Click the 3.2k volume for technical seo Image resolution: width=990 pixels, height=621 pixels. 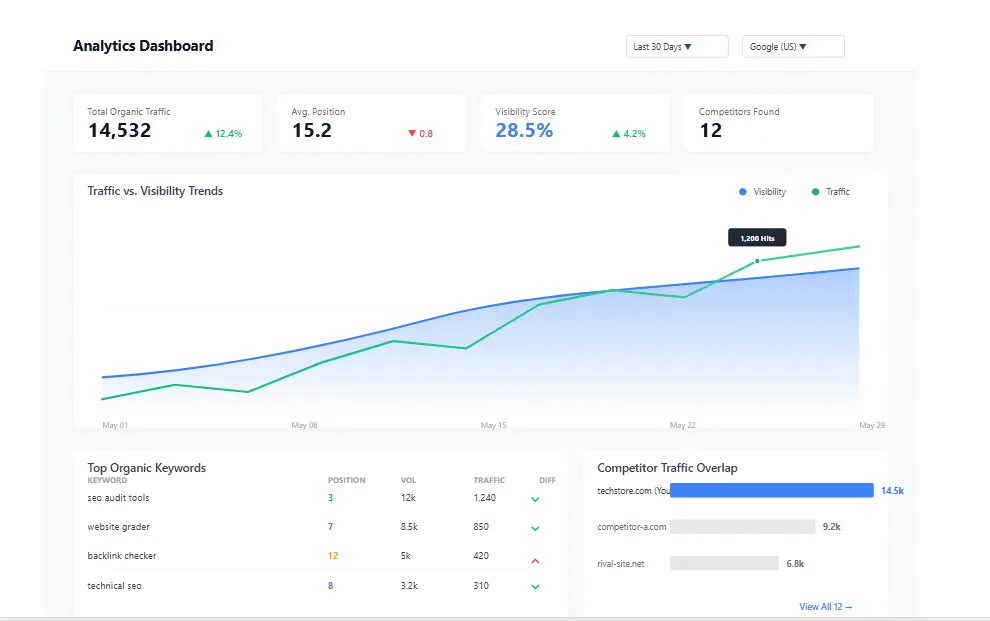pyautogui.click(x=409, y=586)
